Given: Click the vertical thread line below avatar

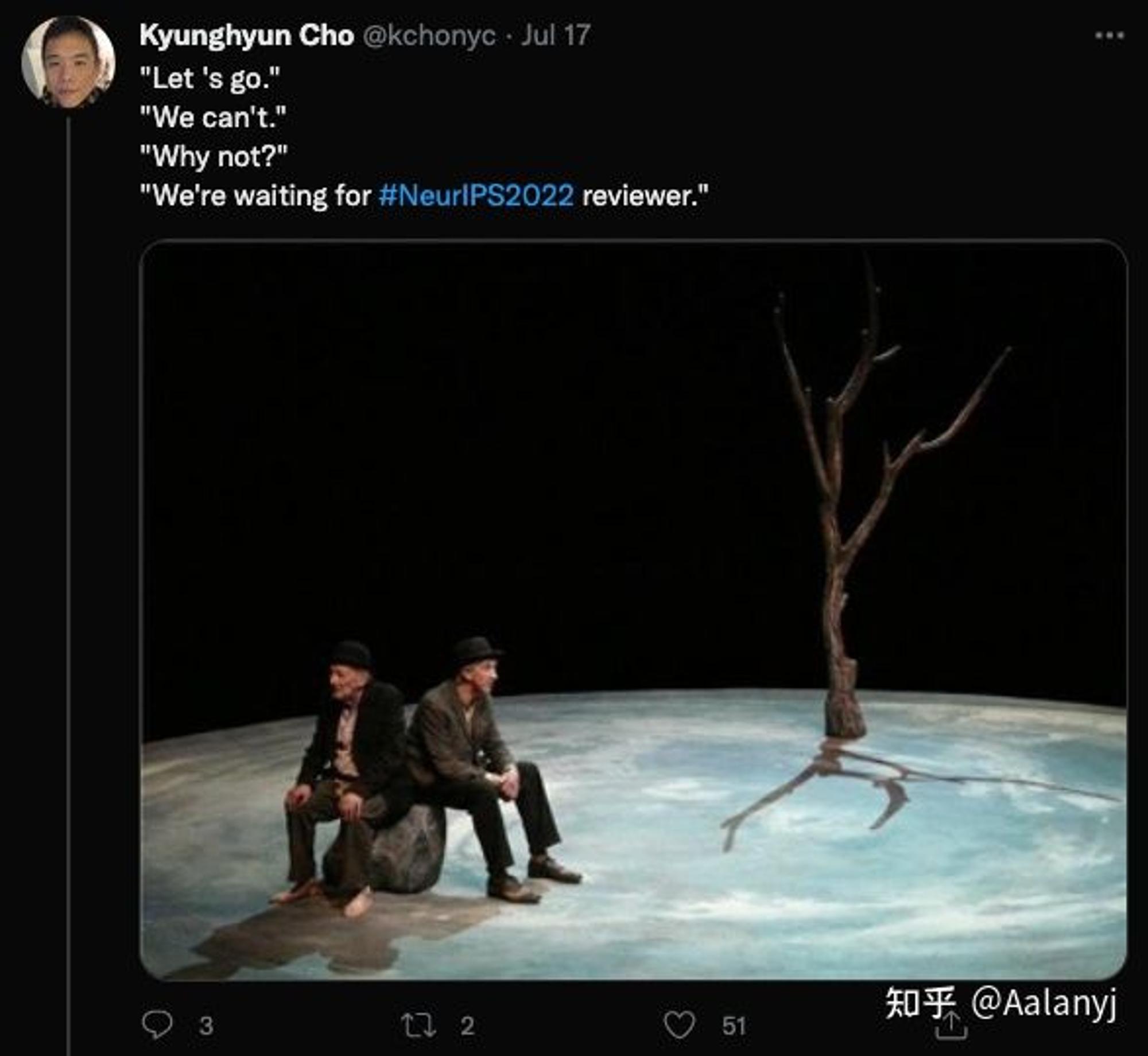Looking at the screenshot, I should point(68,585).
